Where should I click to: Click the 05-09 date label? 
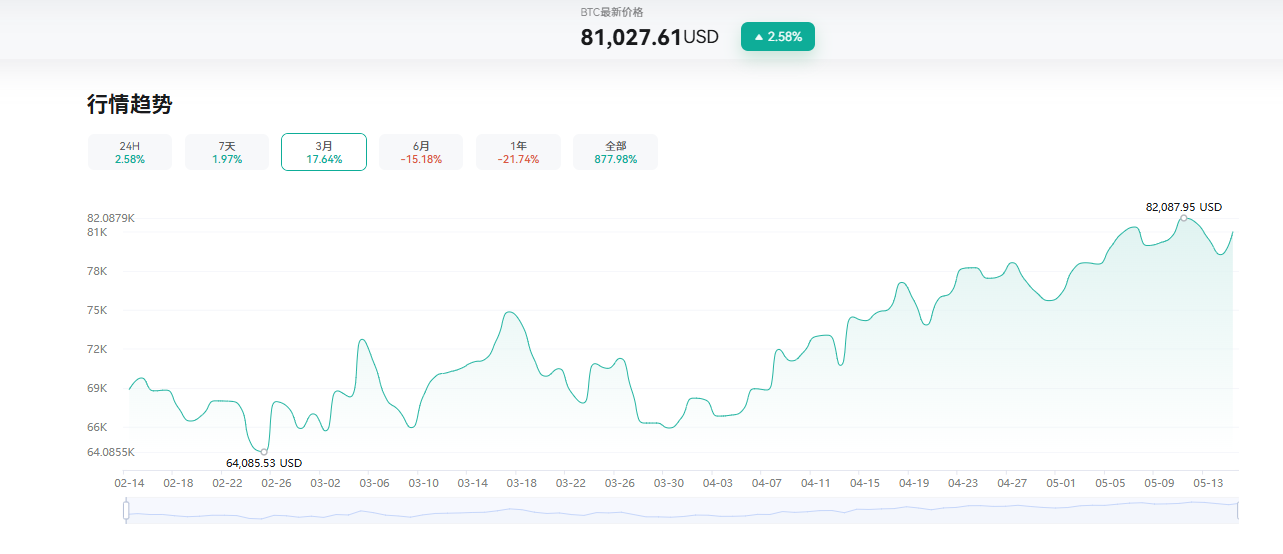pyautogui.click(x=1159, y=483)
